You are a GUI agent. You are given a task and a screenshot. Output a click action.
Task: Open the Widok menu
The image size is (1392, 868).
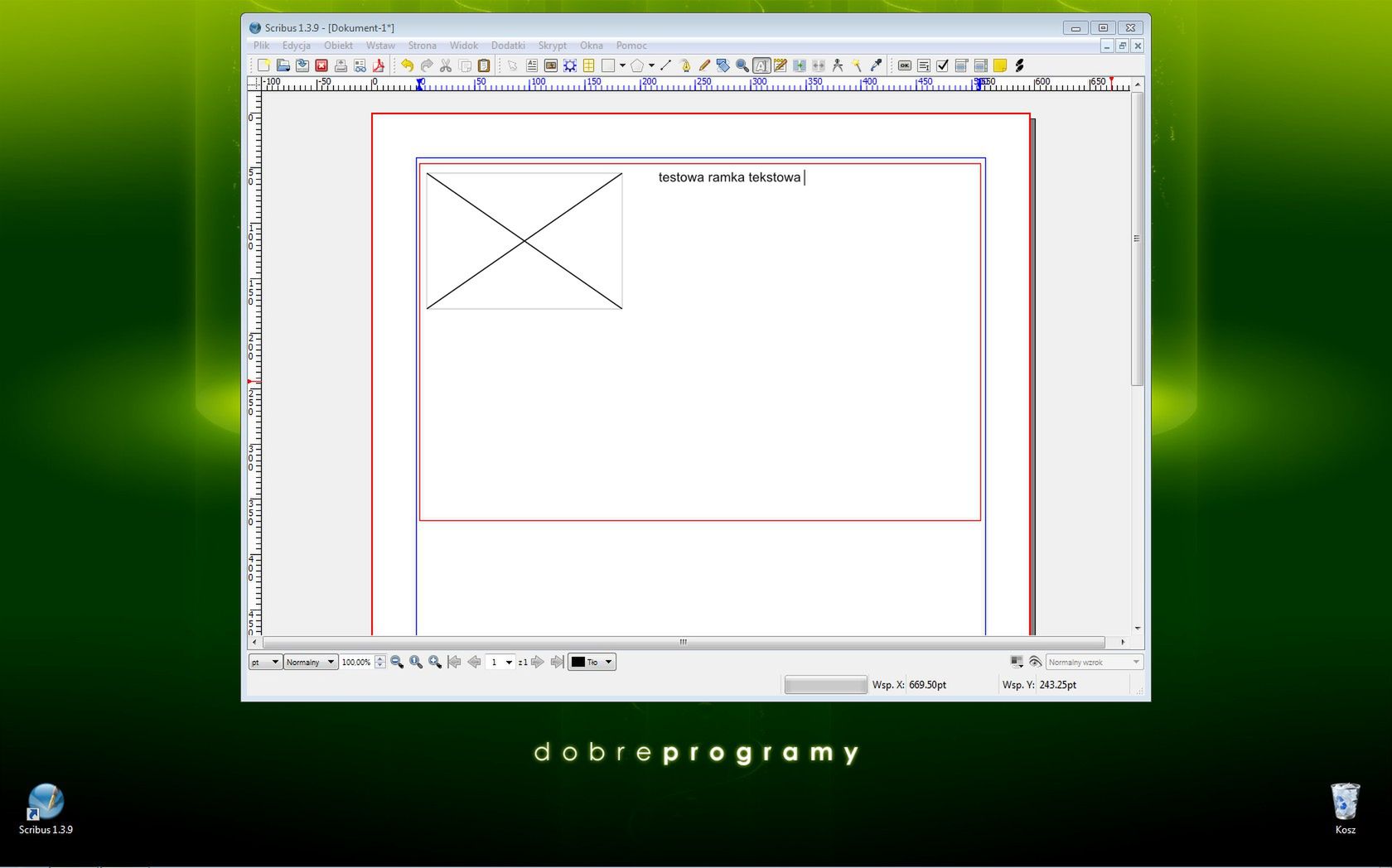point(464,46)
